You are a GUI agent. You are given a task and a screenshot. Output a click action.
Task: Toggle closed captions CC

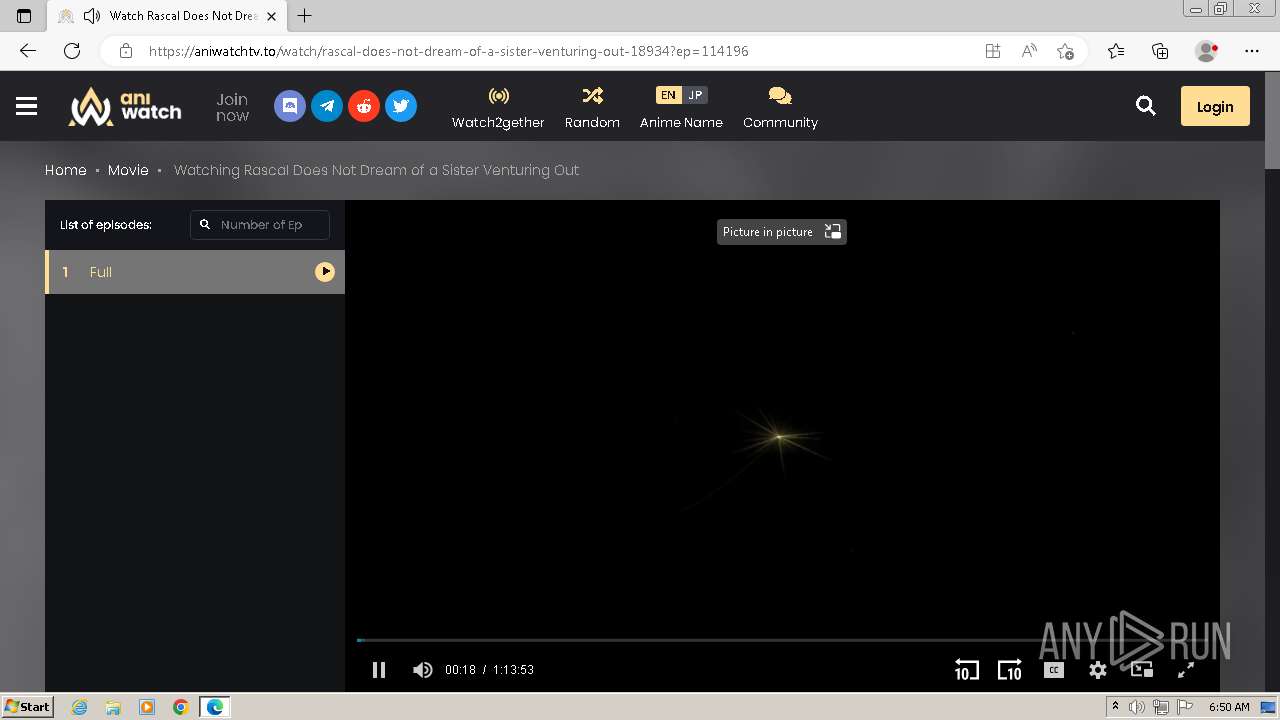[x=1054, y=670]
